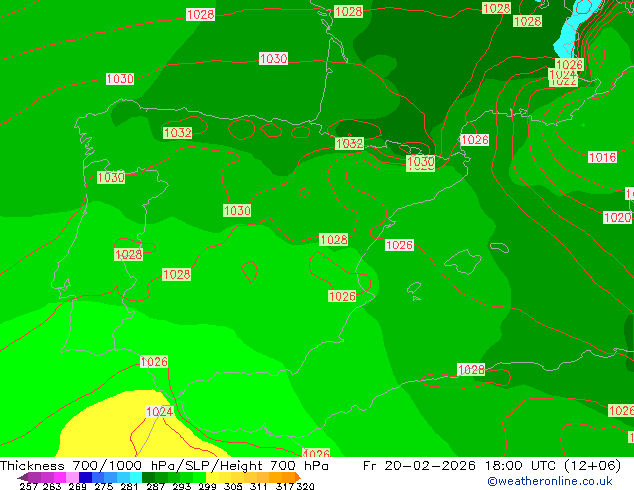Viewport: 634px width, 490px height.
Task: Click the 1030 label on the far left Atlantic
Action: 120,79
